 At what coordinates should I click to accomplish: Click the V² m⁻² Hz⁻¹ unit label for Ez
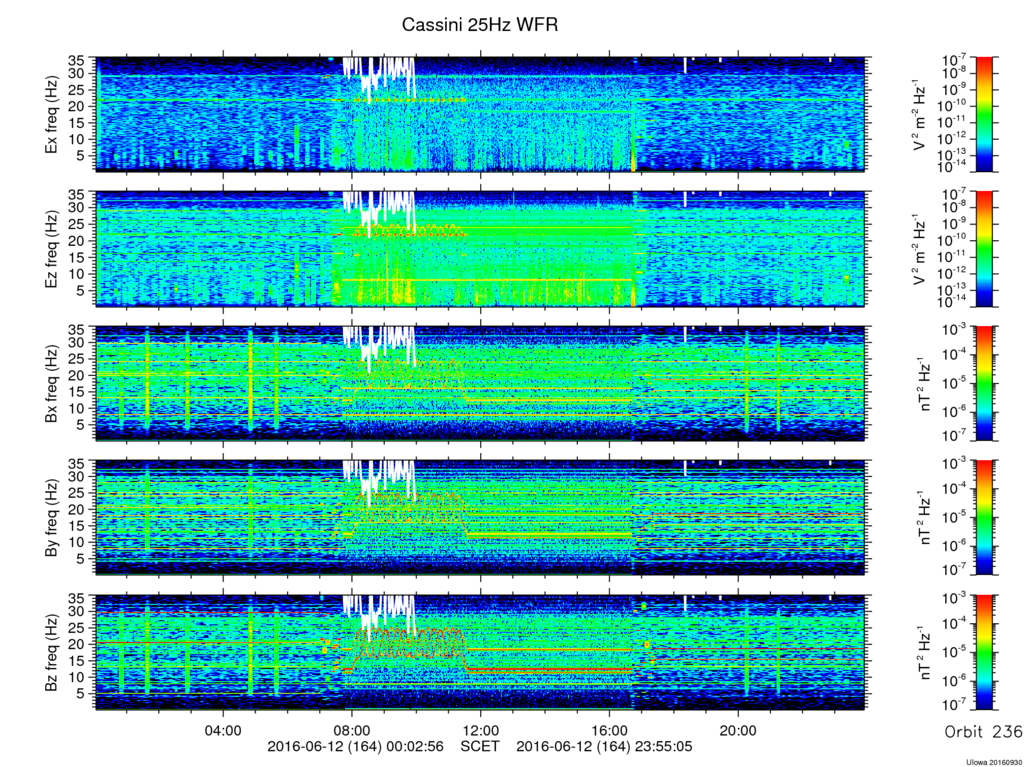pyautogui.click(x=921, y=249)
